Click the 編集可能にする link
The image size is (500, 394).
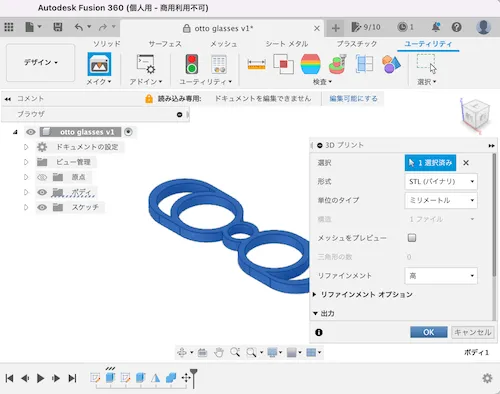coord(353,98)
